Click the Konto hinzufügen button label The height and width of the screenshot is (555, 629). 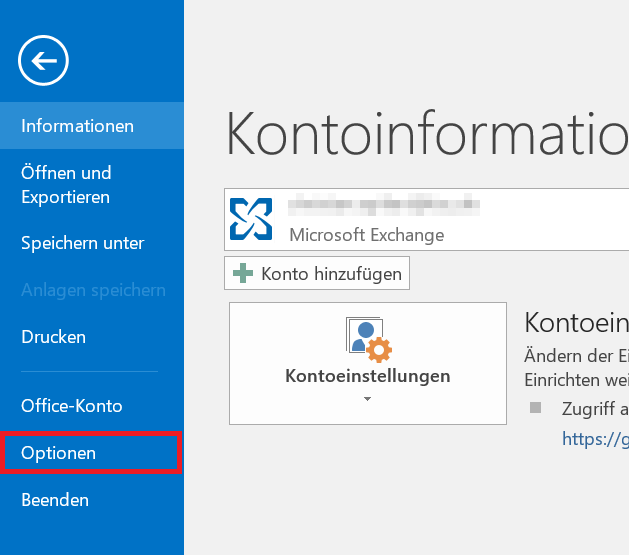331,273
